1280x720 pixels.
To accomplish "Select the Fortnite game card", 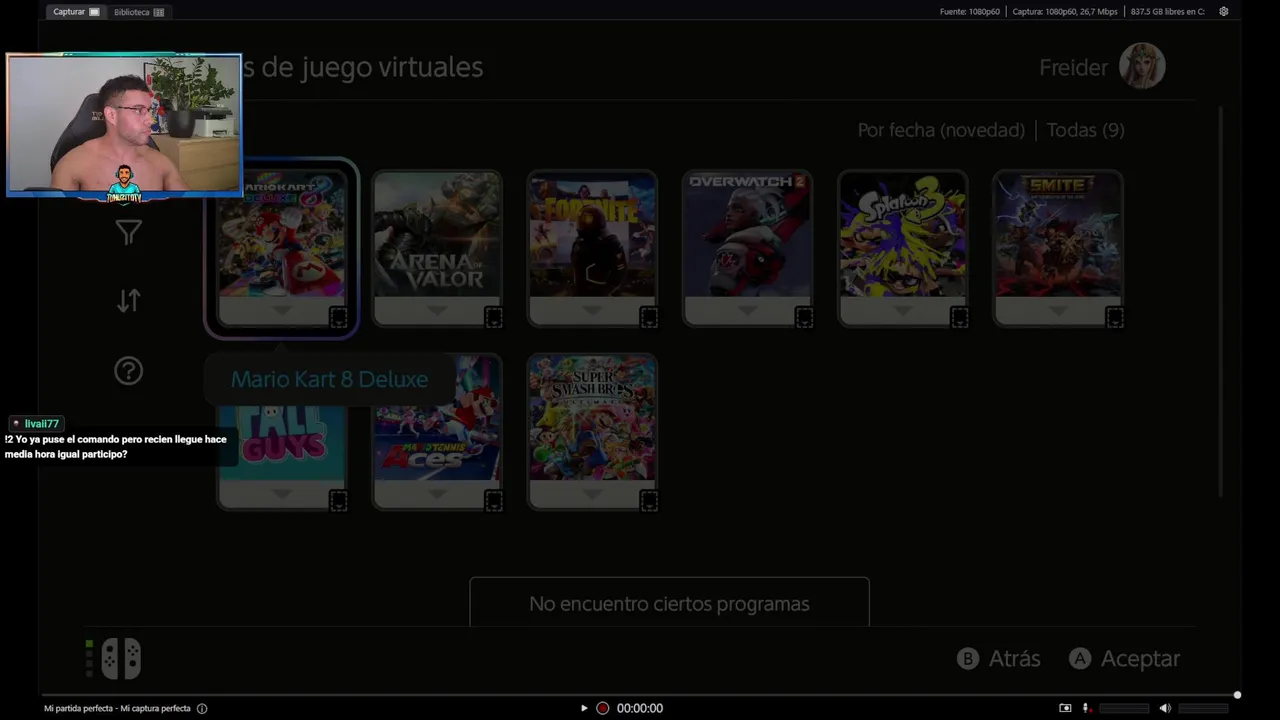I will (592, 248).
